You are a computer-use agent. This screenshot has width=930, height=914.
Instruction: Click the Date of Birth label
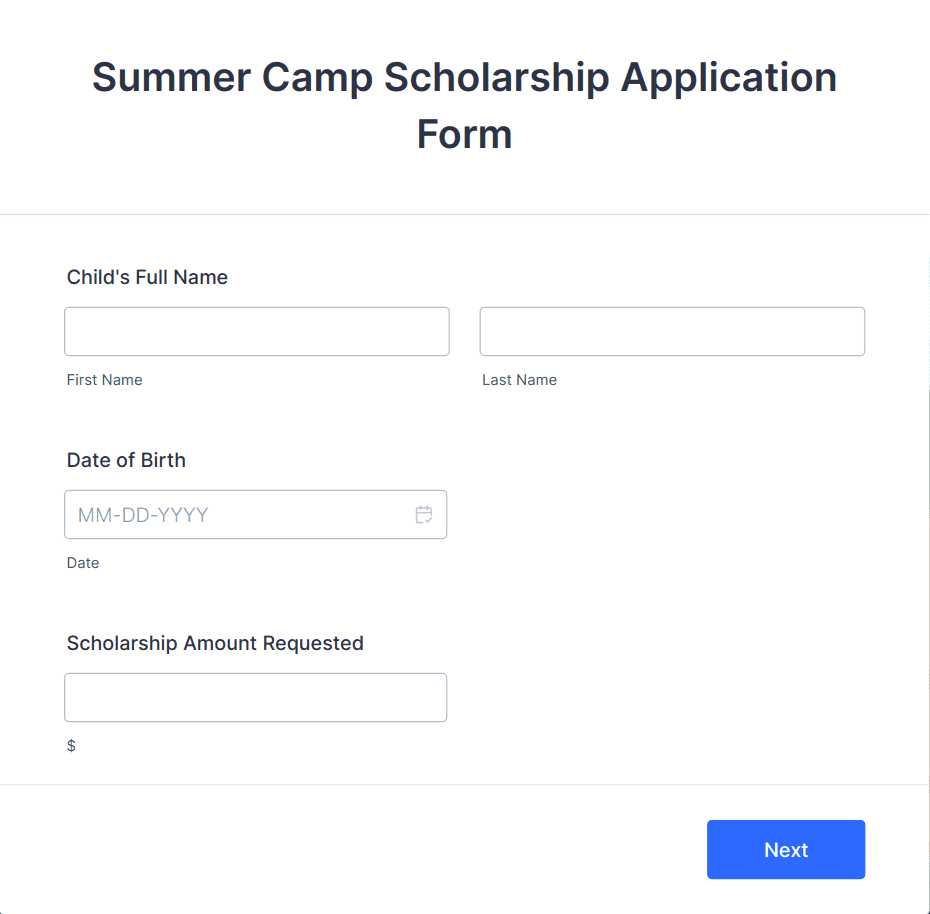(x=126, y=460)
